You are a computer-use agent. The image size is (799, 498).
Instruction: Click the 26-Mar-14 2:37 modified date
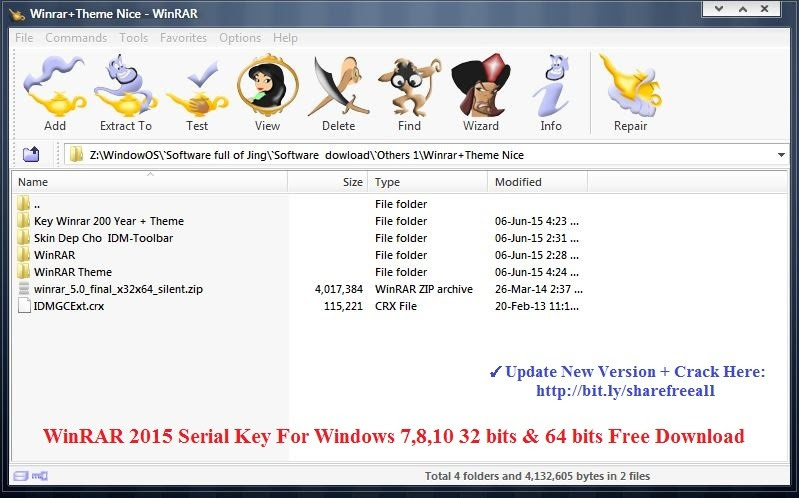(539, 289)
